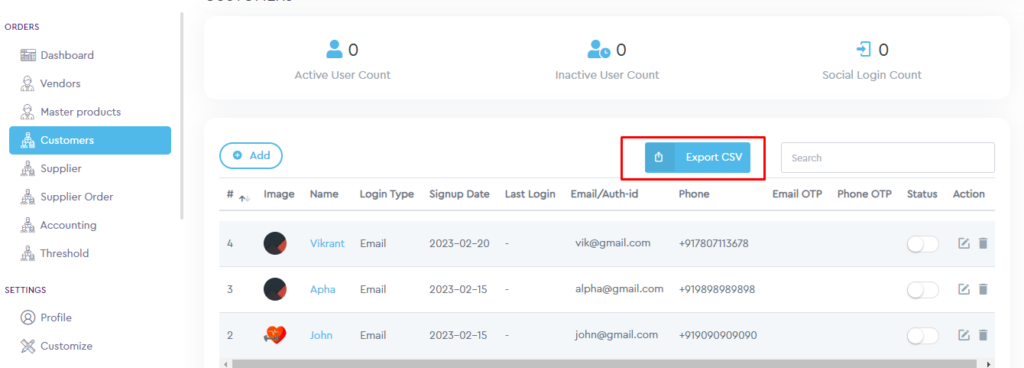Image resolution: width=1024 pixels, height=368 pixels.
Task: Open John customer name link
Action: coord(321,335)
